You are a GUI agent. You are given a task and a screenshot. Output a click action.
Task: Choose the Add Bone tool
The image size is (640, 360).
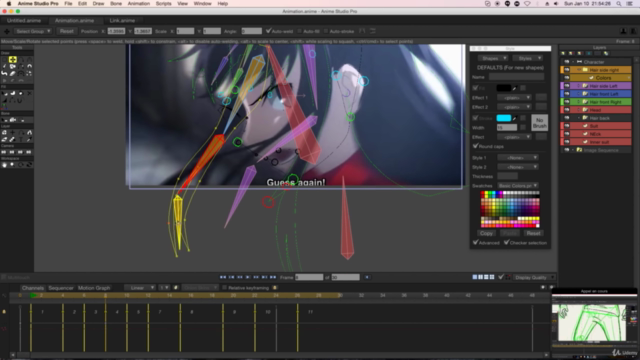pos(21,120)
